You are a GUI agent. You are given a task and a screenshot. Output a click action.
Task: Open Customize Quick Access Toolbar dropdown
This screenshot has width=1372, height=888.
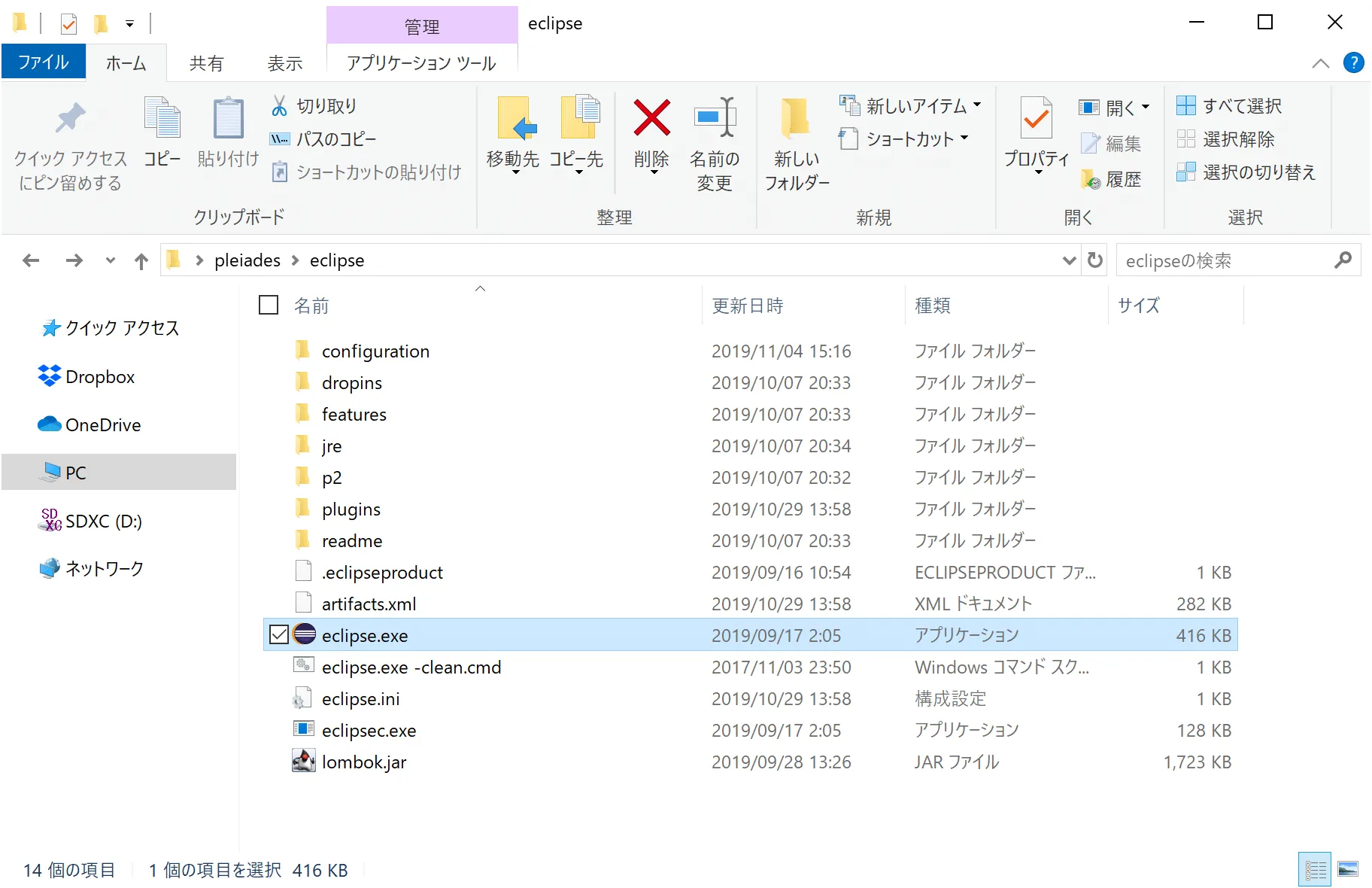[x=129, y=24]
